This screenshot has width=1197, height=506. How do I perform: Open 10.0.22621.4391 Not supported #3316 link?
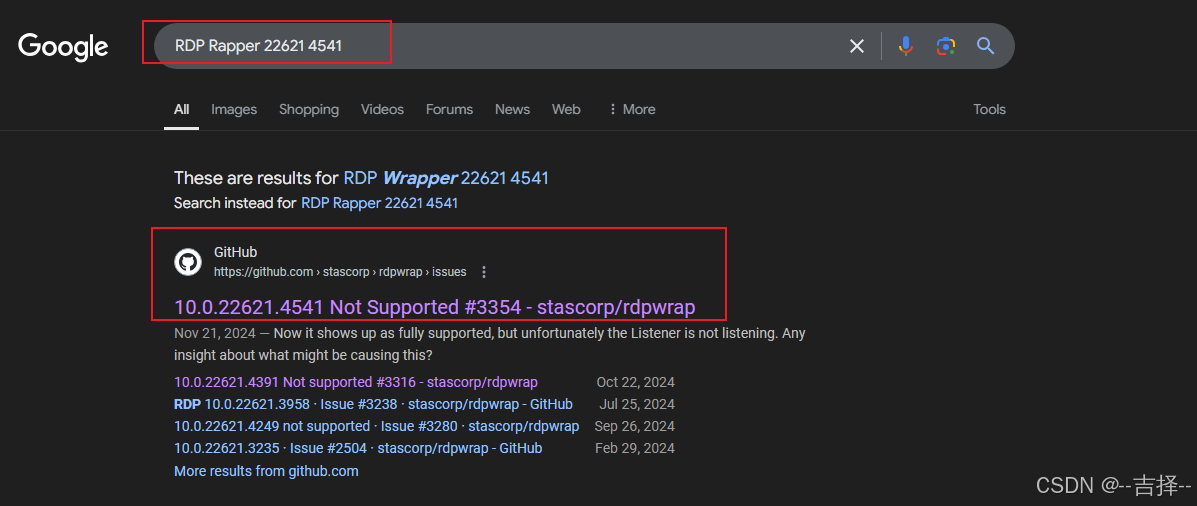click(356, 382)
